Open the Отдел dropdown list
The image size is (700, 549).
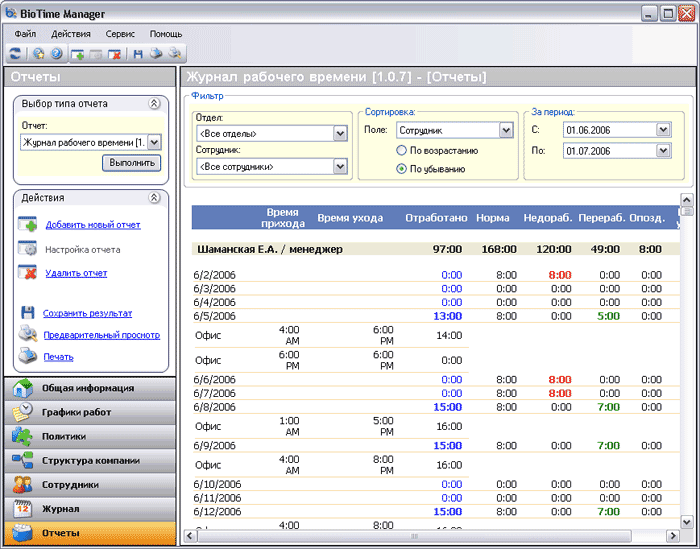pos(339,133)
